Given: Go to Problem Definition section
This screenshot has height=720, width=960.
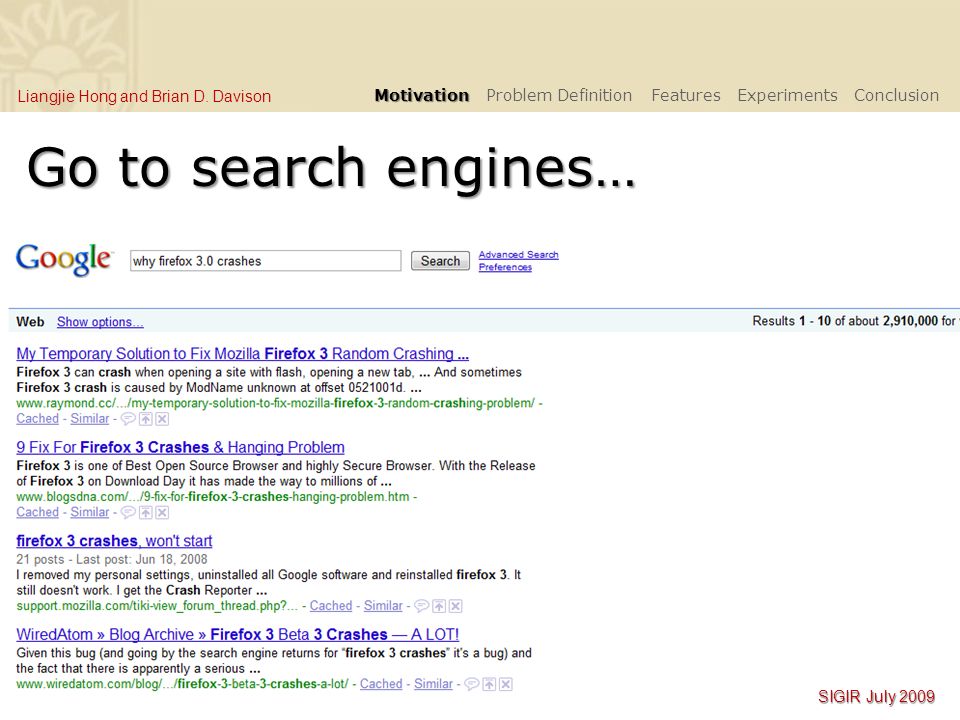Looking at the screenshot, I should [x=559, y=96].
